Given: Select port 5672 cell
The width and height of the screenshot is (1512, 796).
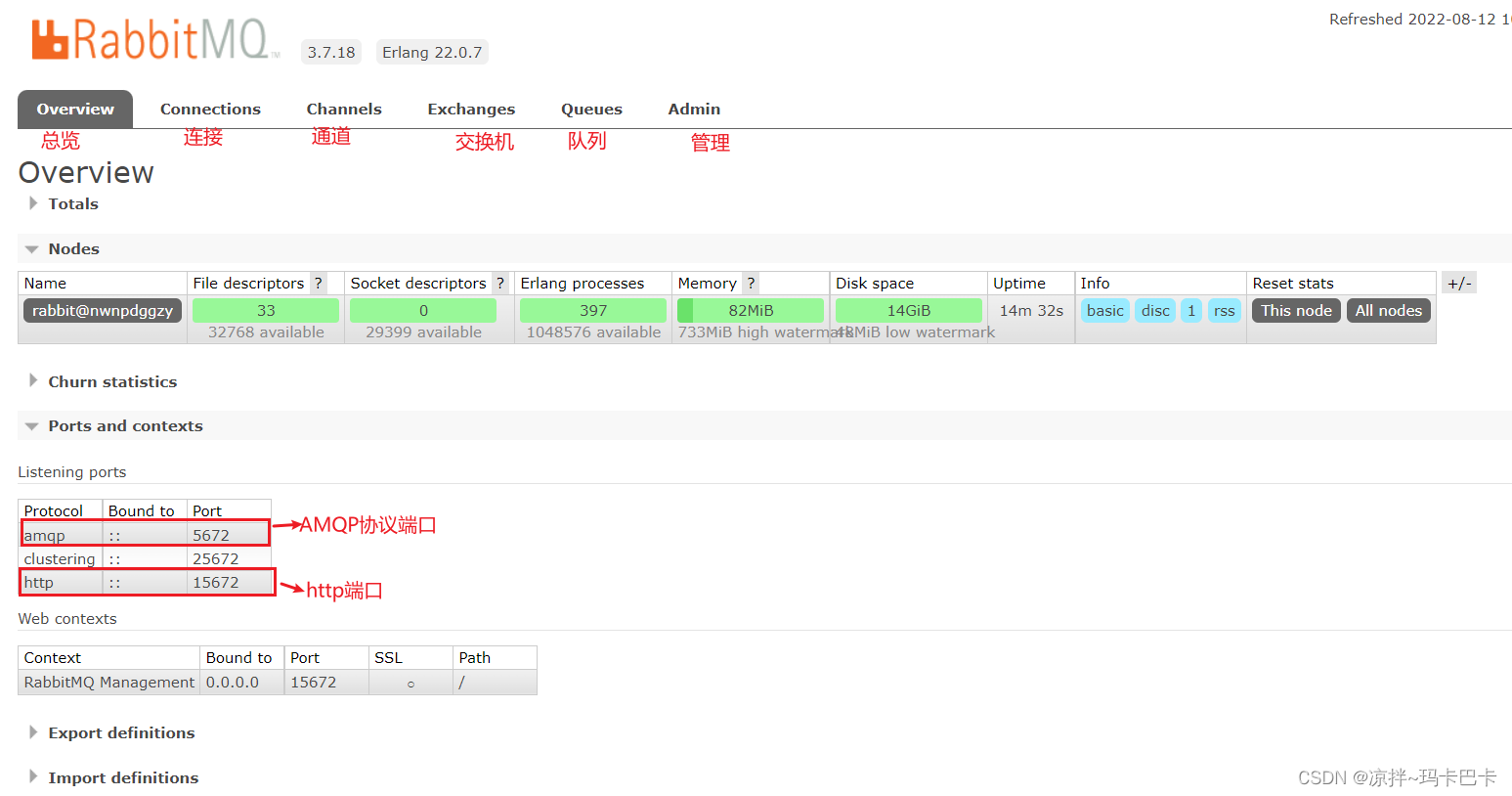Looking at the screenshot, I should pyautogui.click(x=229, y=536).
